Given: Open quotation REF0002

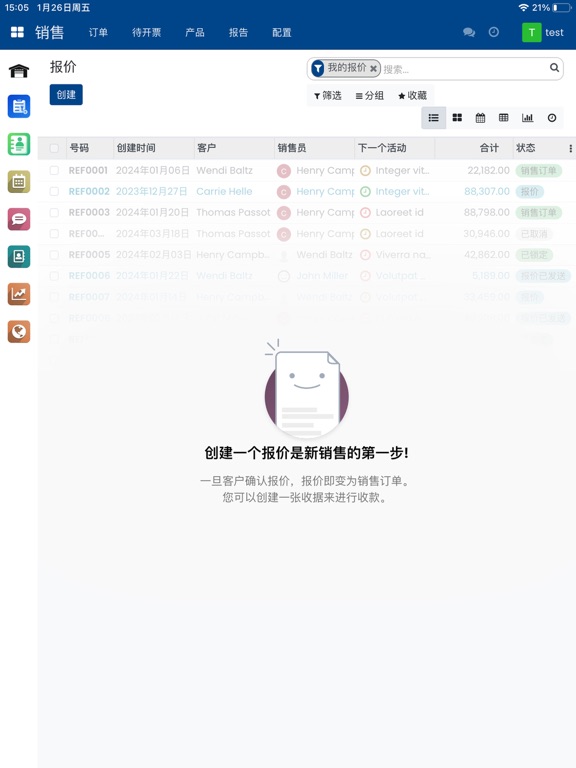Looking at the screenshot, I should coord(89,192).
